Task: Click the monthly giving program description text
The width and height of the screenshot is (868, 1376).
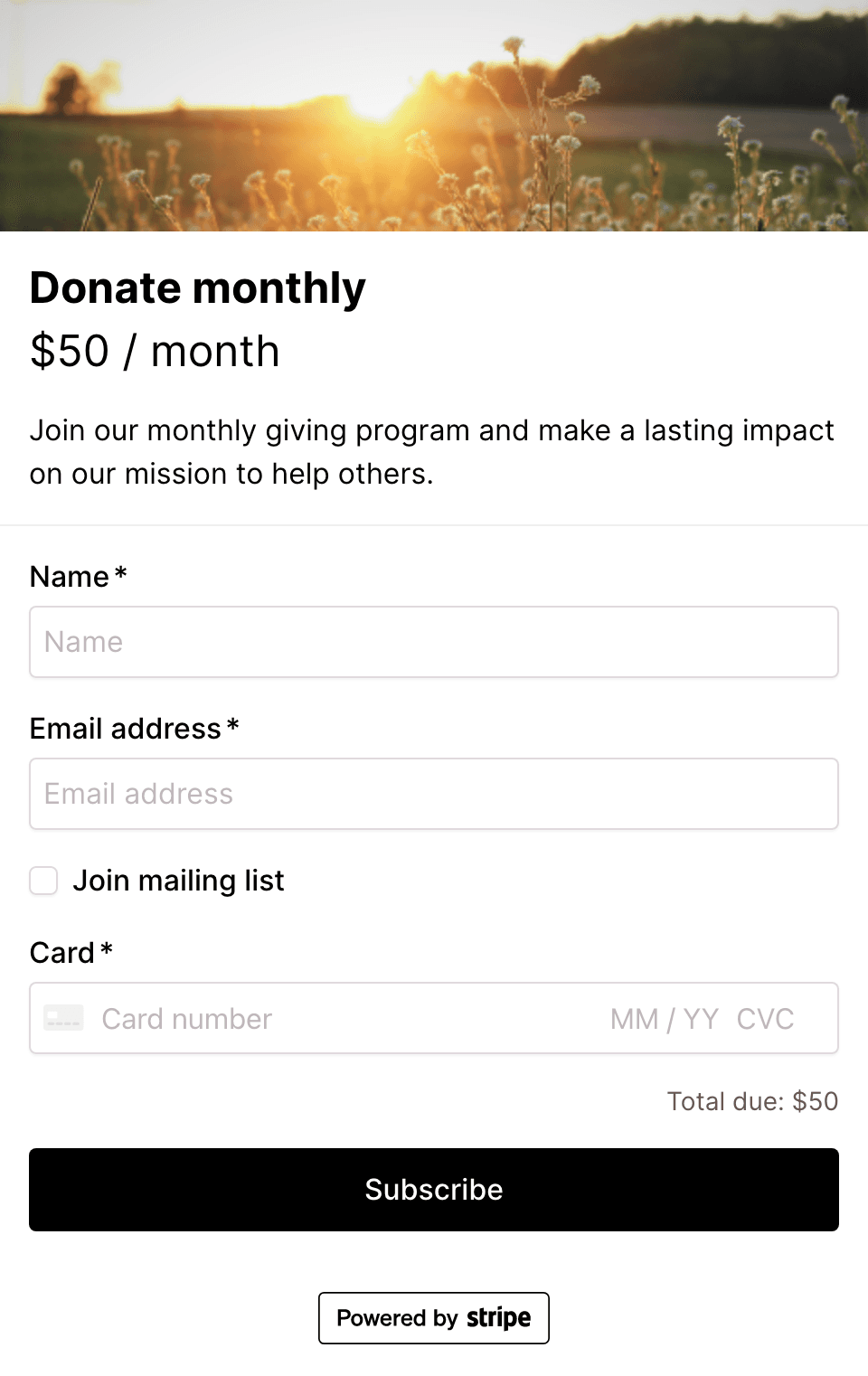Action: (431, 452)
